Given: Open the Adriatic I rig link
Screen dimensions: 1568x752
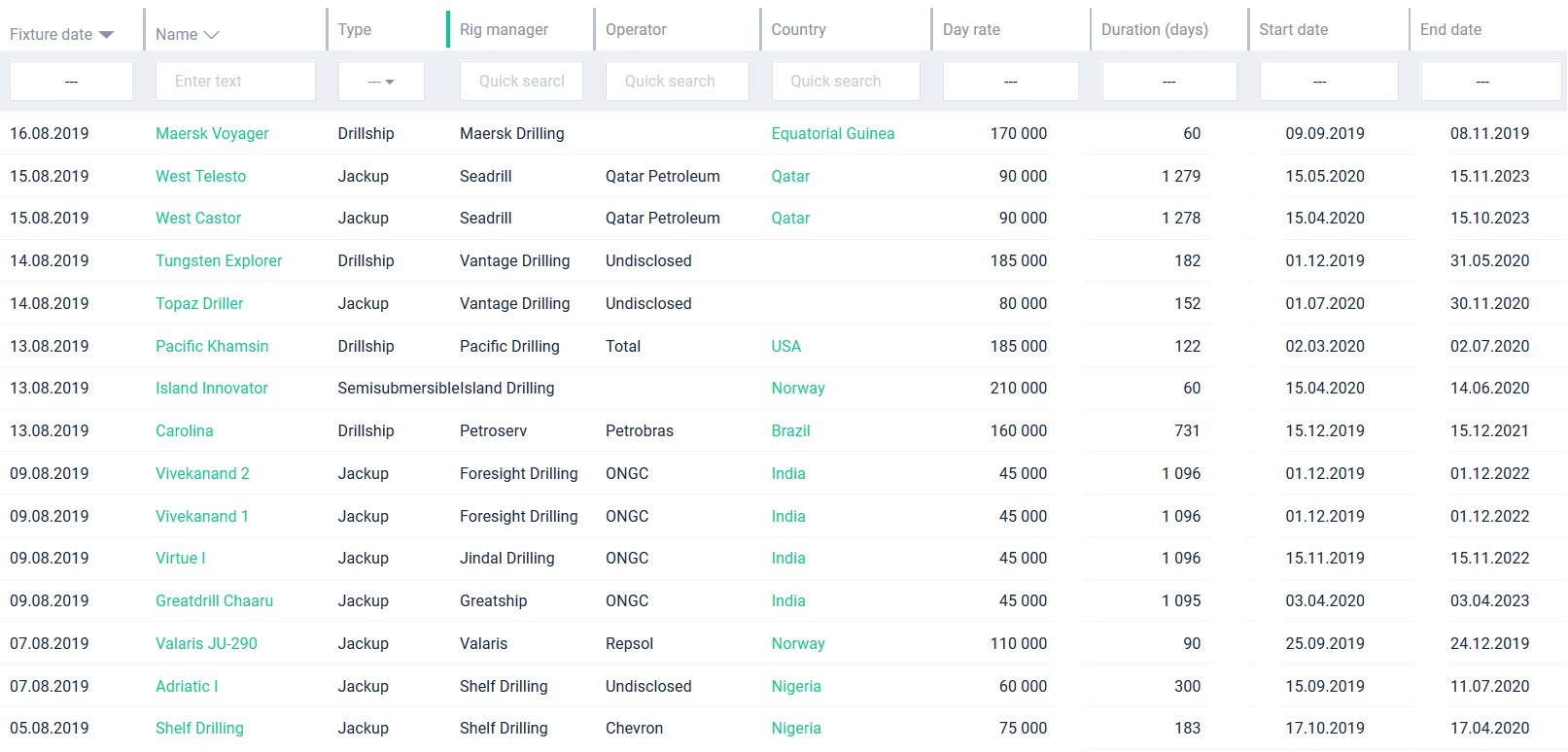Looking at the screenshot, I should 187,687.
